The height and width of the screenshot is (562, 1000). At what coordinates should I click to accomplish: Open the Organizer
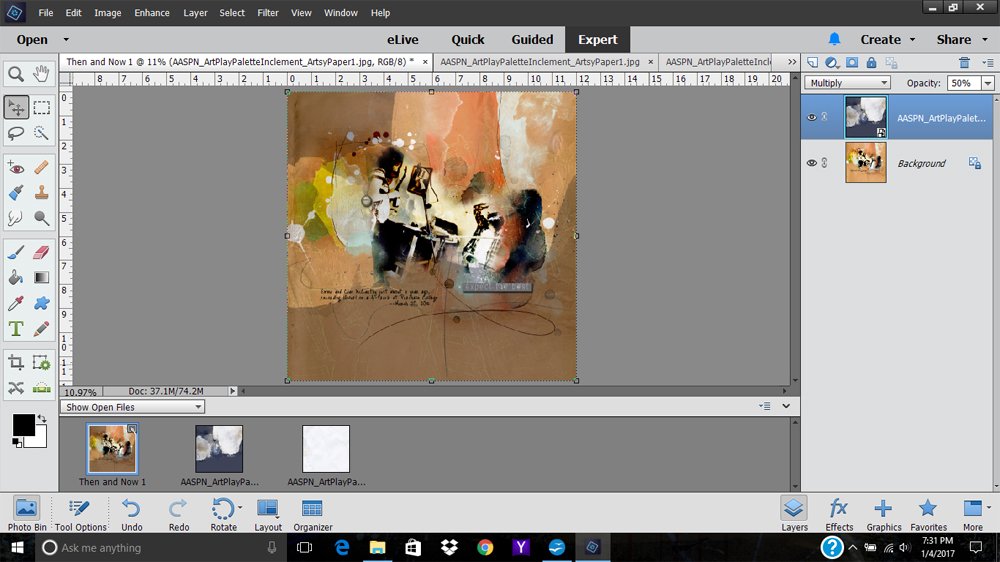click(312, 514)
